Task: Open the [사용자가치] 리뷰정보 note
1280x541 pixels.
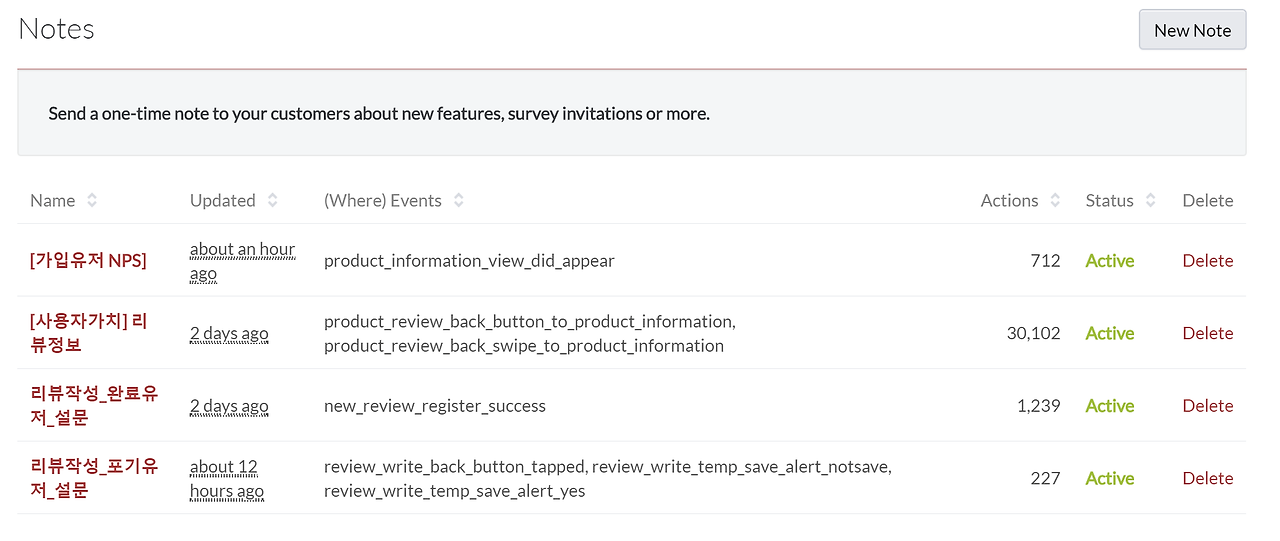Action: click(89, 333)
